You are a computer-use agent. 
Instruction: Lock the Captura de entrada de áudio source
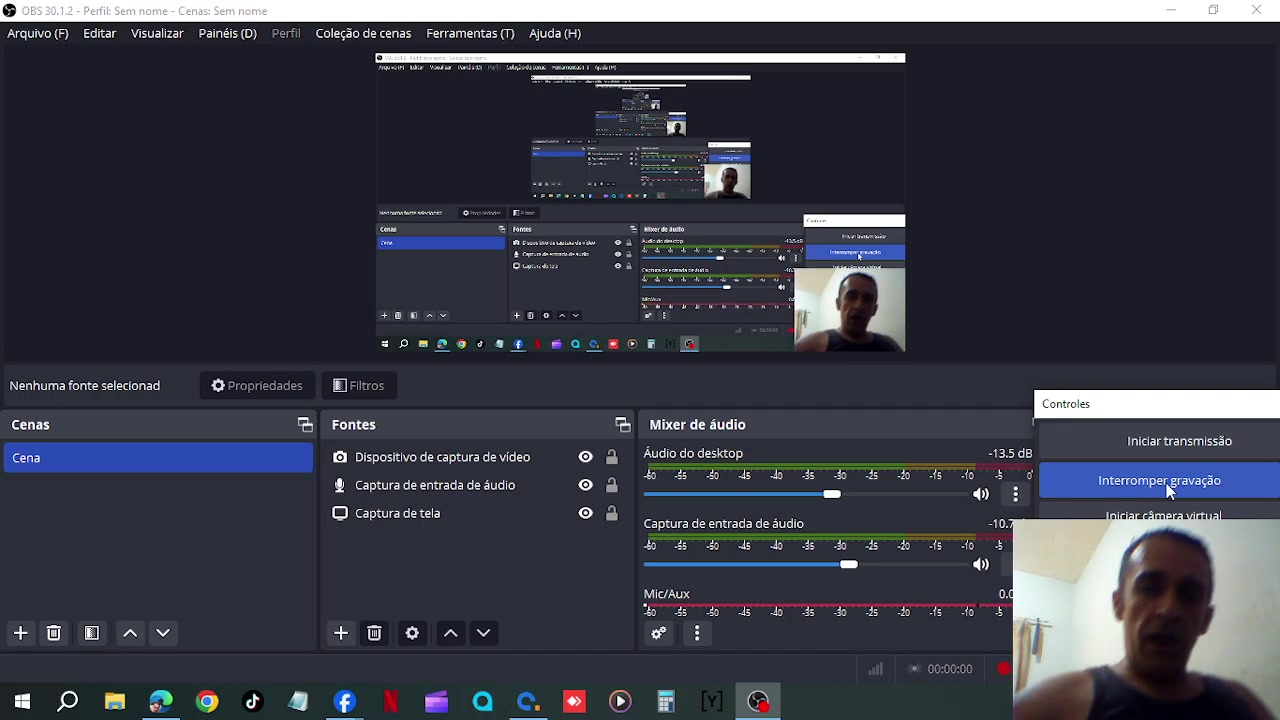[x=611, y=485]
